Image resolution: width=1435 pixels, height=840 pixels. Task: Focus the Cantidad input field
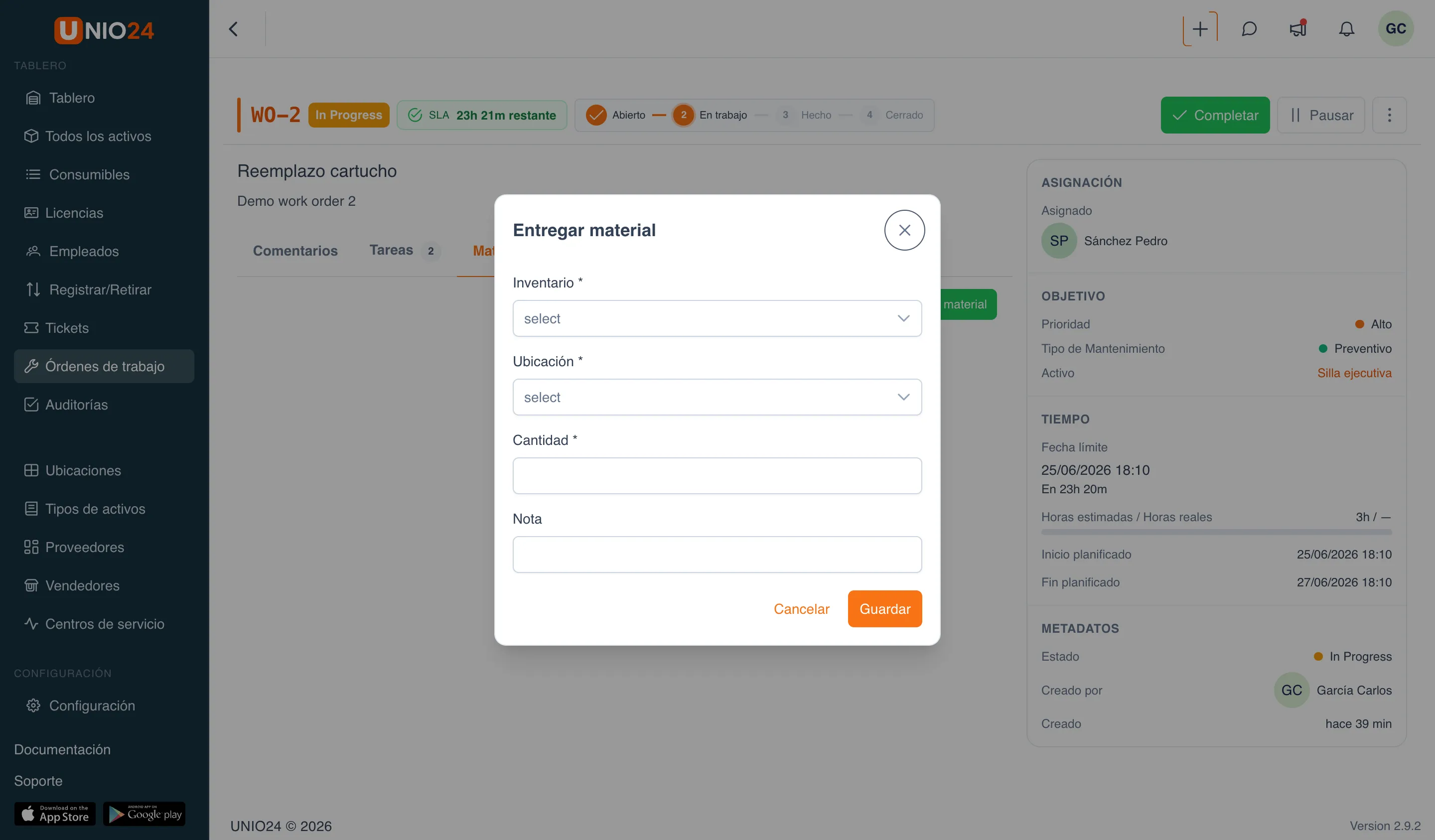click(717, 475)
